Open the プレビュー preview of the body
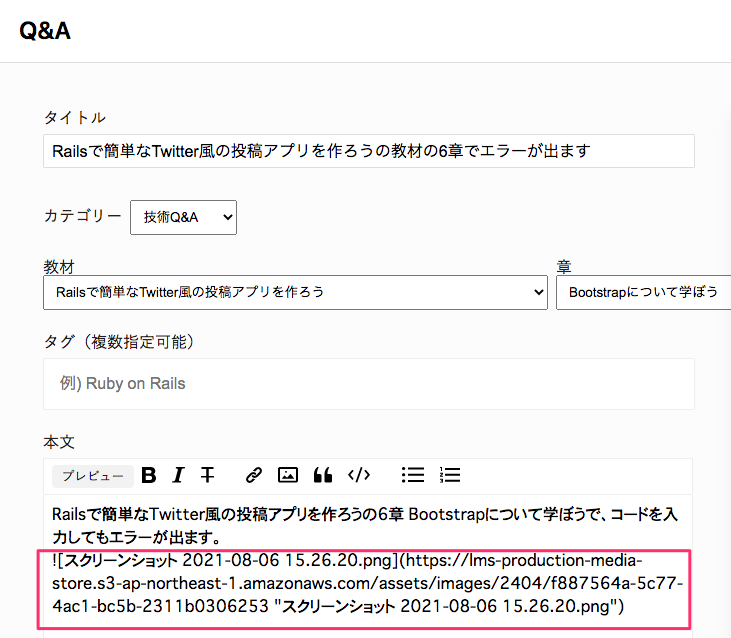This screenshot has width=731, height=638. 93,476
